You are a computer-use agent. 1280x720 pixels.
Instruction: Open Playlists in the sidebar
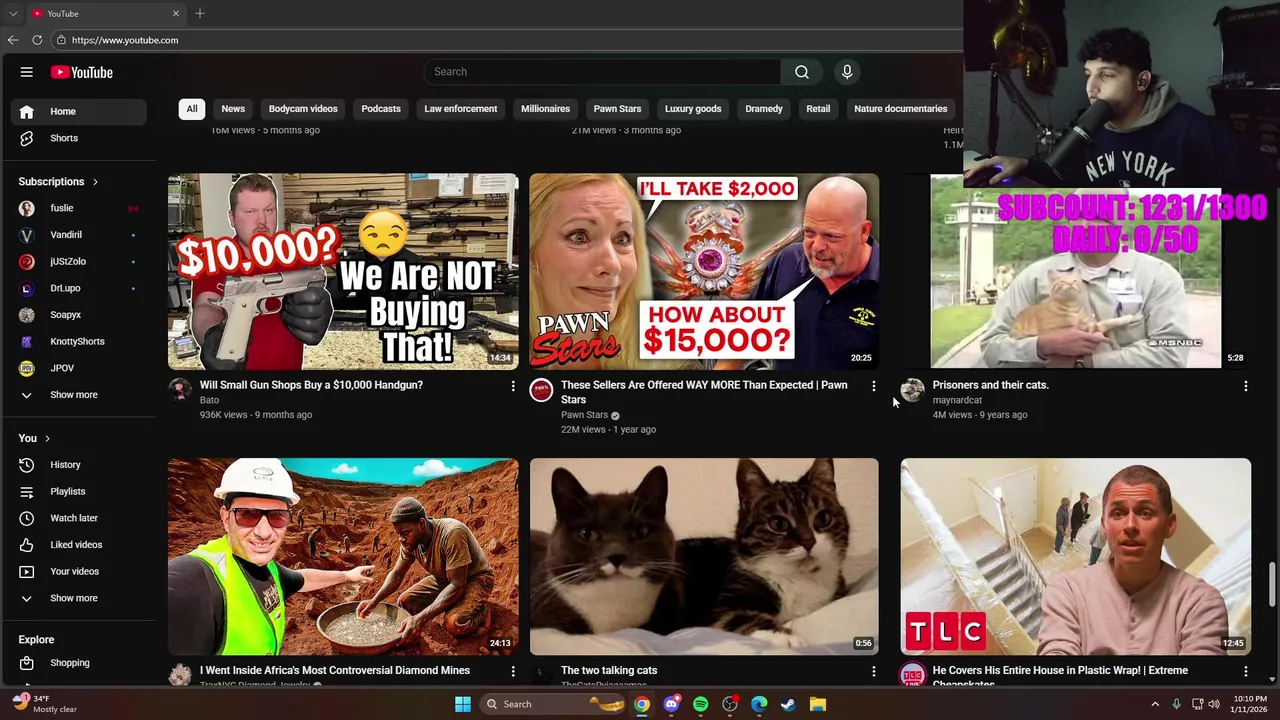pos(79,491)
